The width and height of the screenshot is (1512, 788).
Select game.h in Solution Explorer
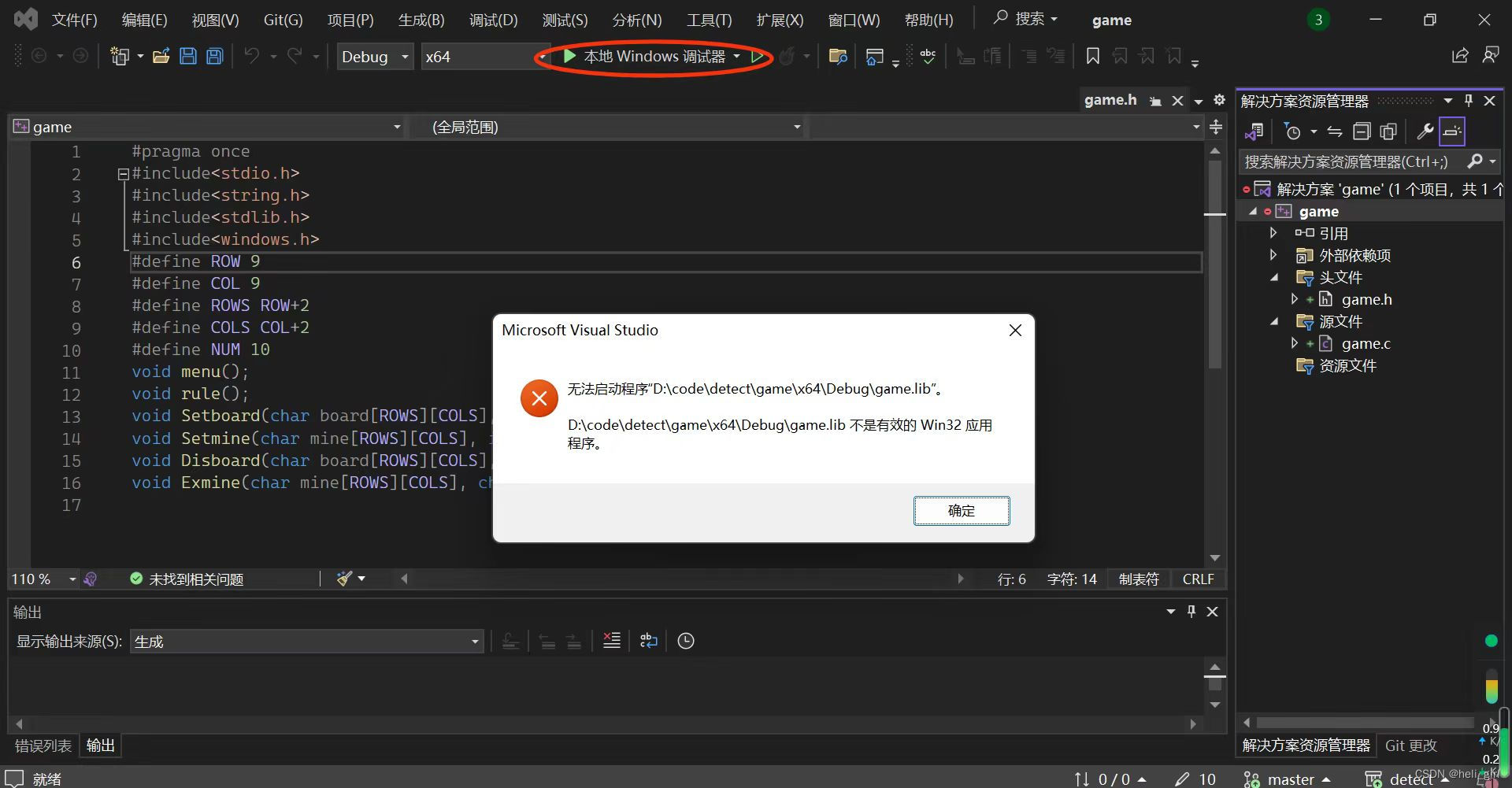pyautogui.click(x=1366, y=299)
